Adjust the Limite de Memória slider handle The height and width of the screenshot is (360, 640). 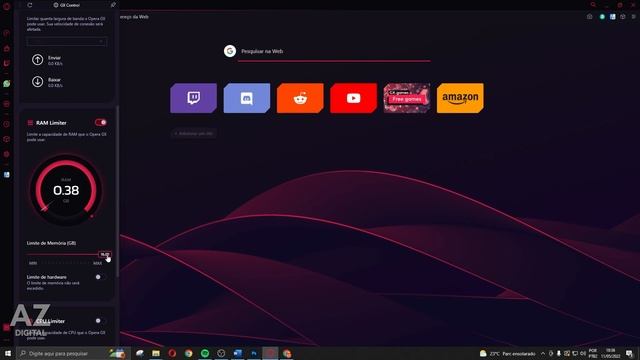[x=105, y=254]
